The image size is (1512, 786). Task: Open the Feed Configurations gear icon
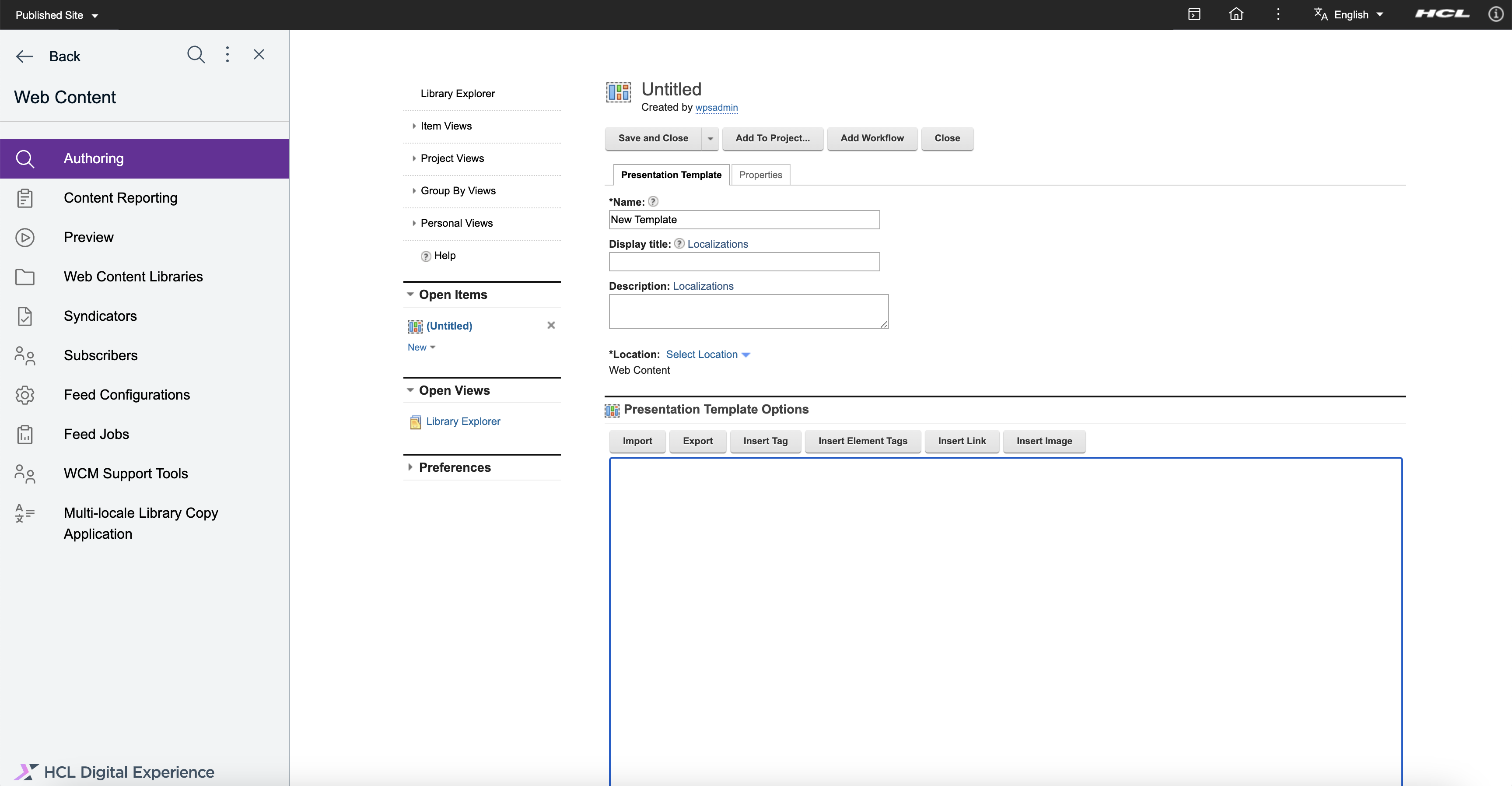click(24, 394)
